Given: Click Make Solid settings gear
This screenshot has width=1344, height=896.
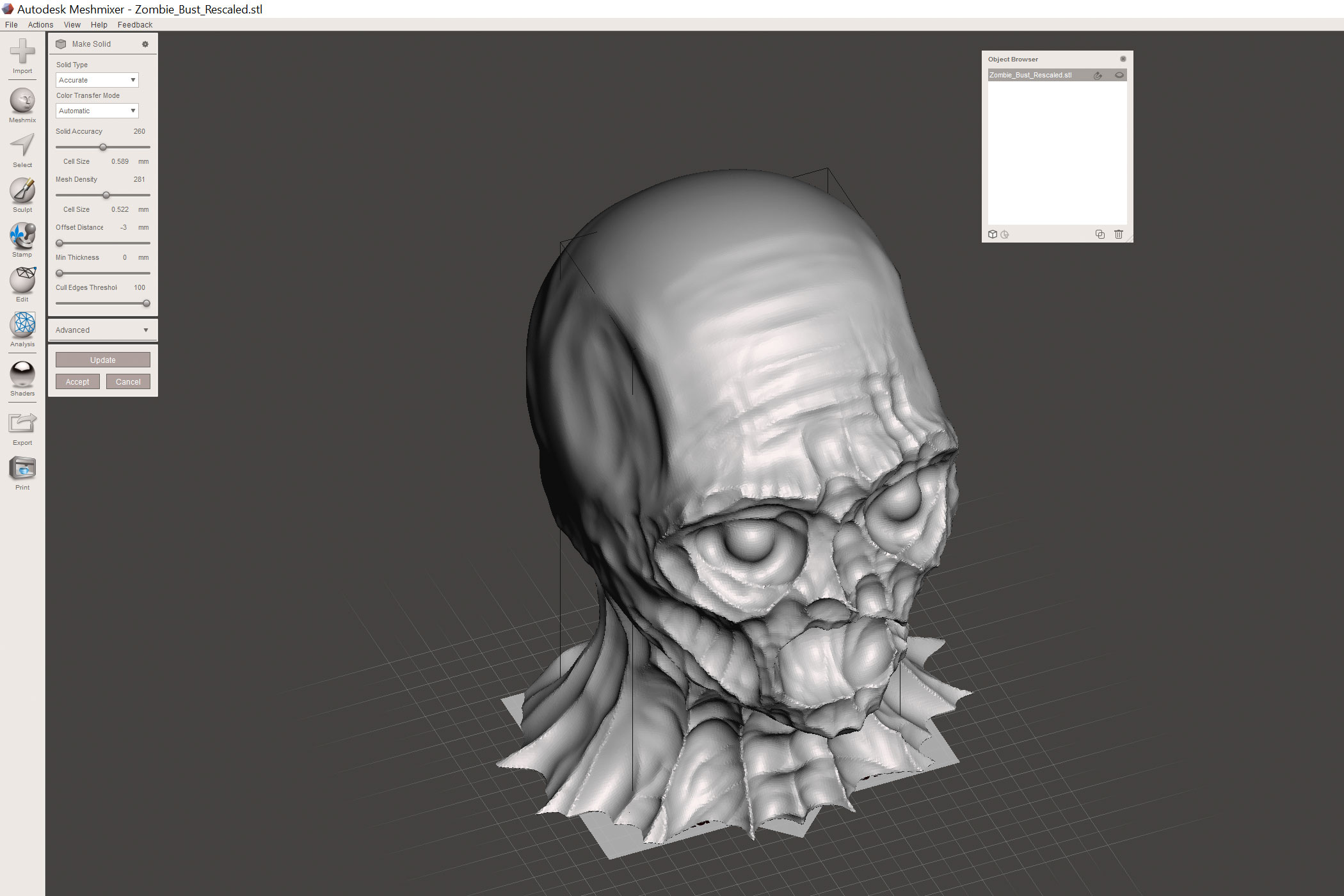Looking at the screenshot, I should point(145,44).
